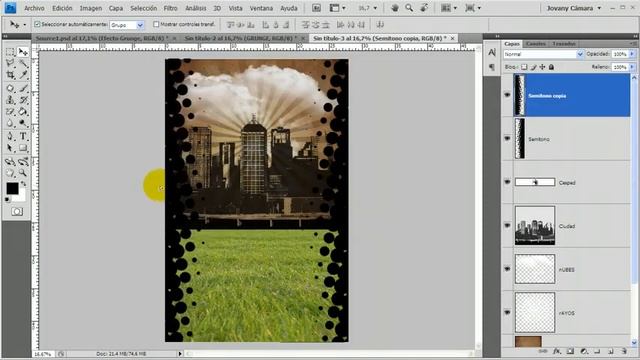This screenshot has width=640, height=360.
Task: Select the Eraser tool
Action: coord(10,112)
